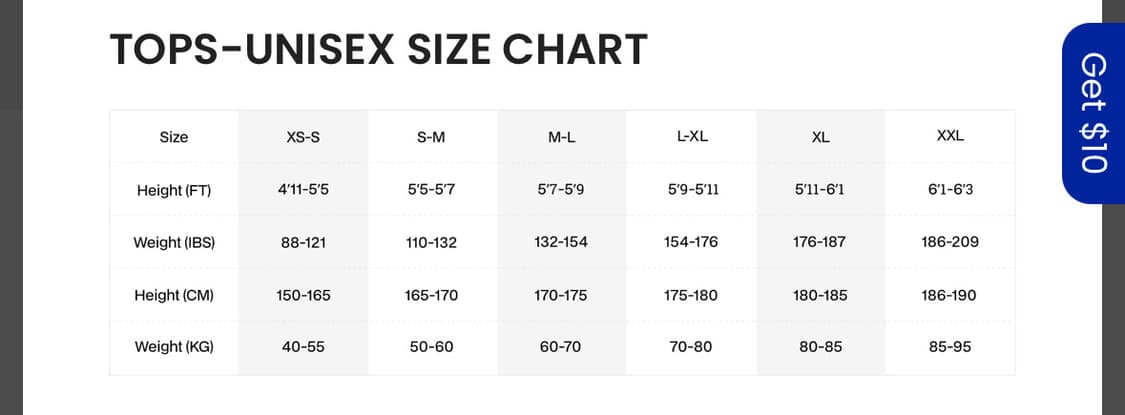Select the 186-209 weight cell
This screenshot has width=1125, height=415.
(x=950, y=242)
